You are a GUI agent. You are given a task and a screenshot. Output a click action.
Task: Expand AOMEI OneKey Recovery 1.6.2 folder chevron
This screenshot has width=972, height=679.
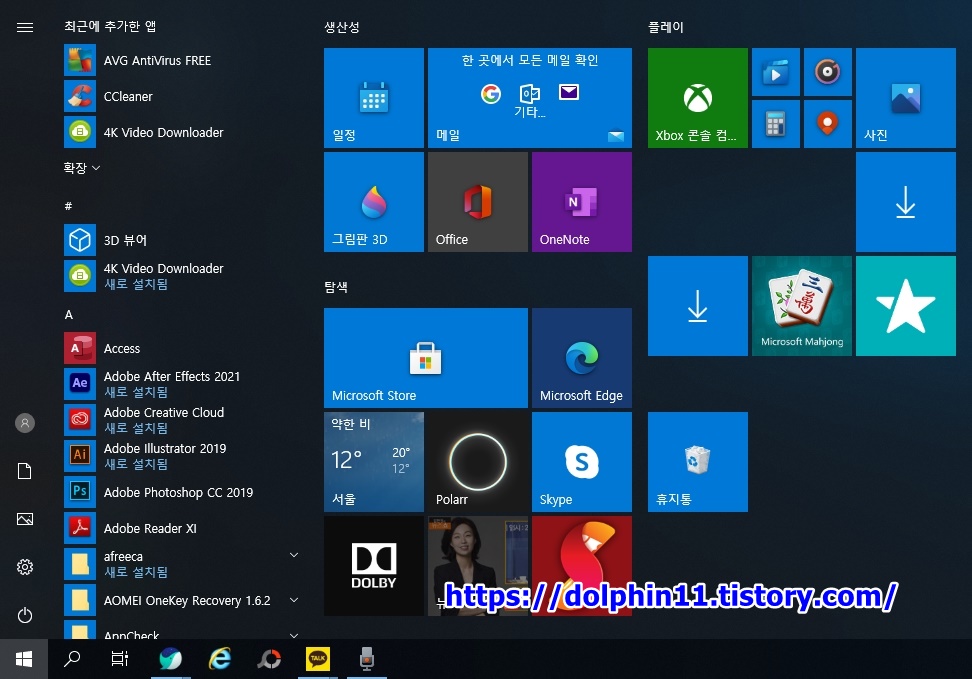pyautogui.click(x=294, y=600)
